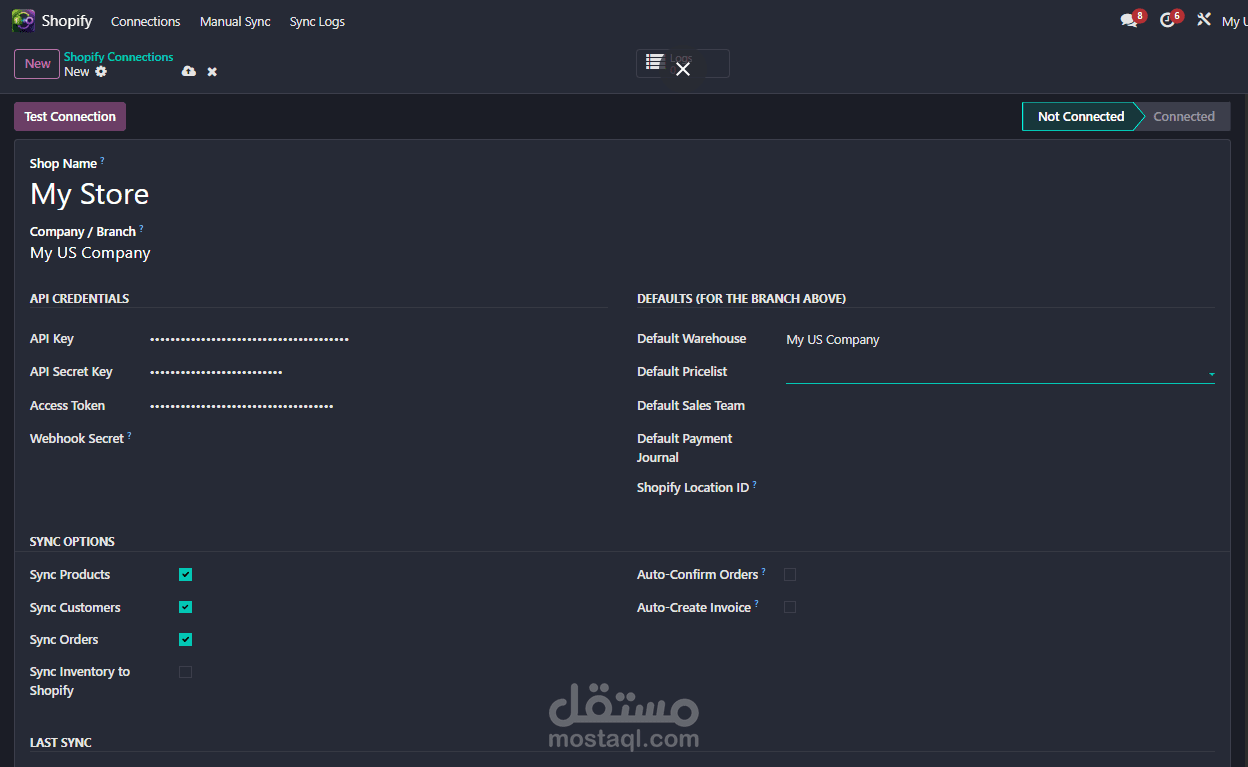This screenshot has width=1248, height=767.
Task: Set status to Not Connected
Action: point(1081,117)
